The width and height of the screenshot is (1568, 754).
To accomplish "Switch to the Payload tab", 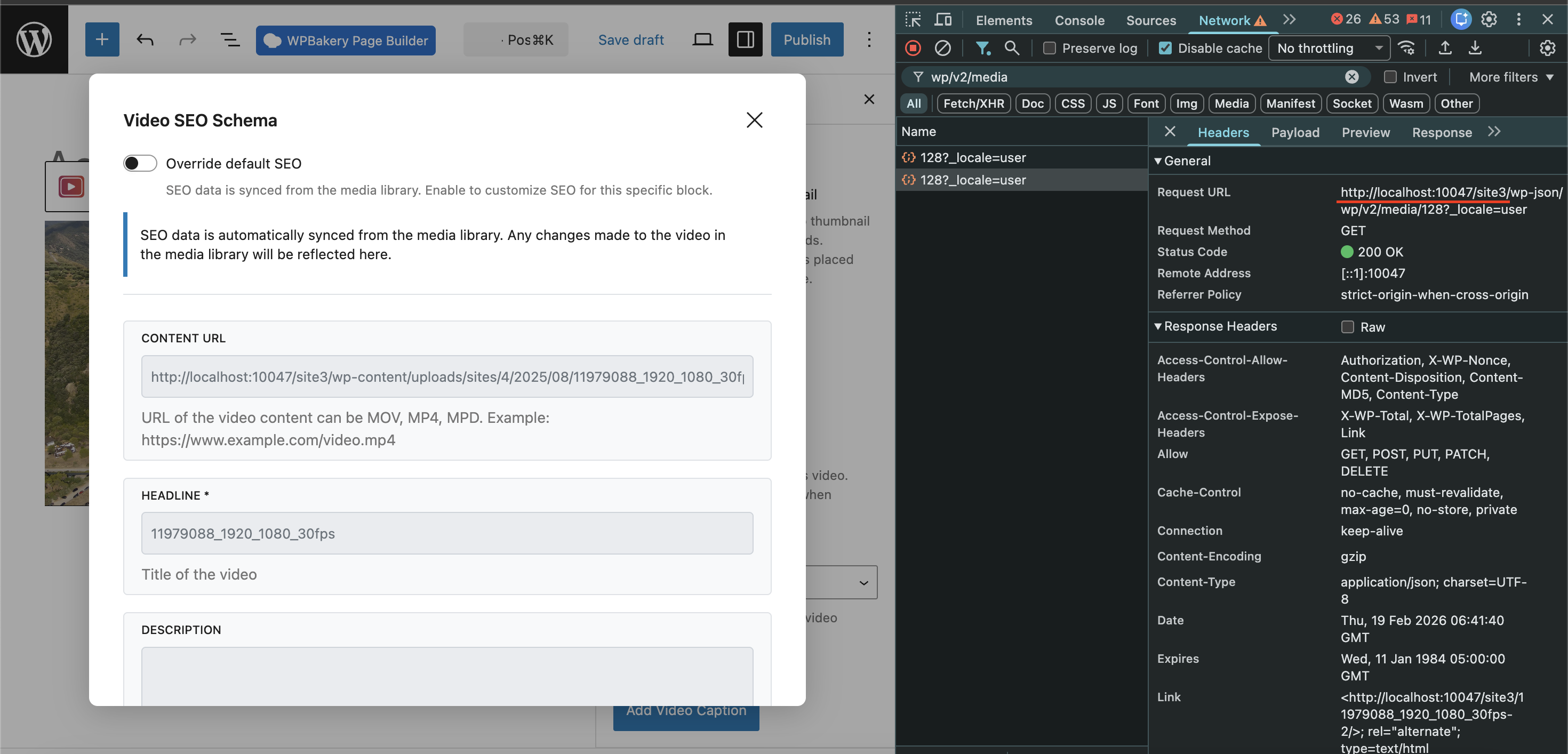I will (1295, 132).
